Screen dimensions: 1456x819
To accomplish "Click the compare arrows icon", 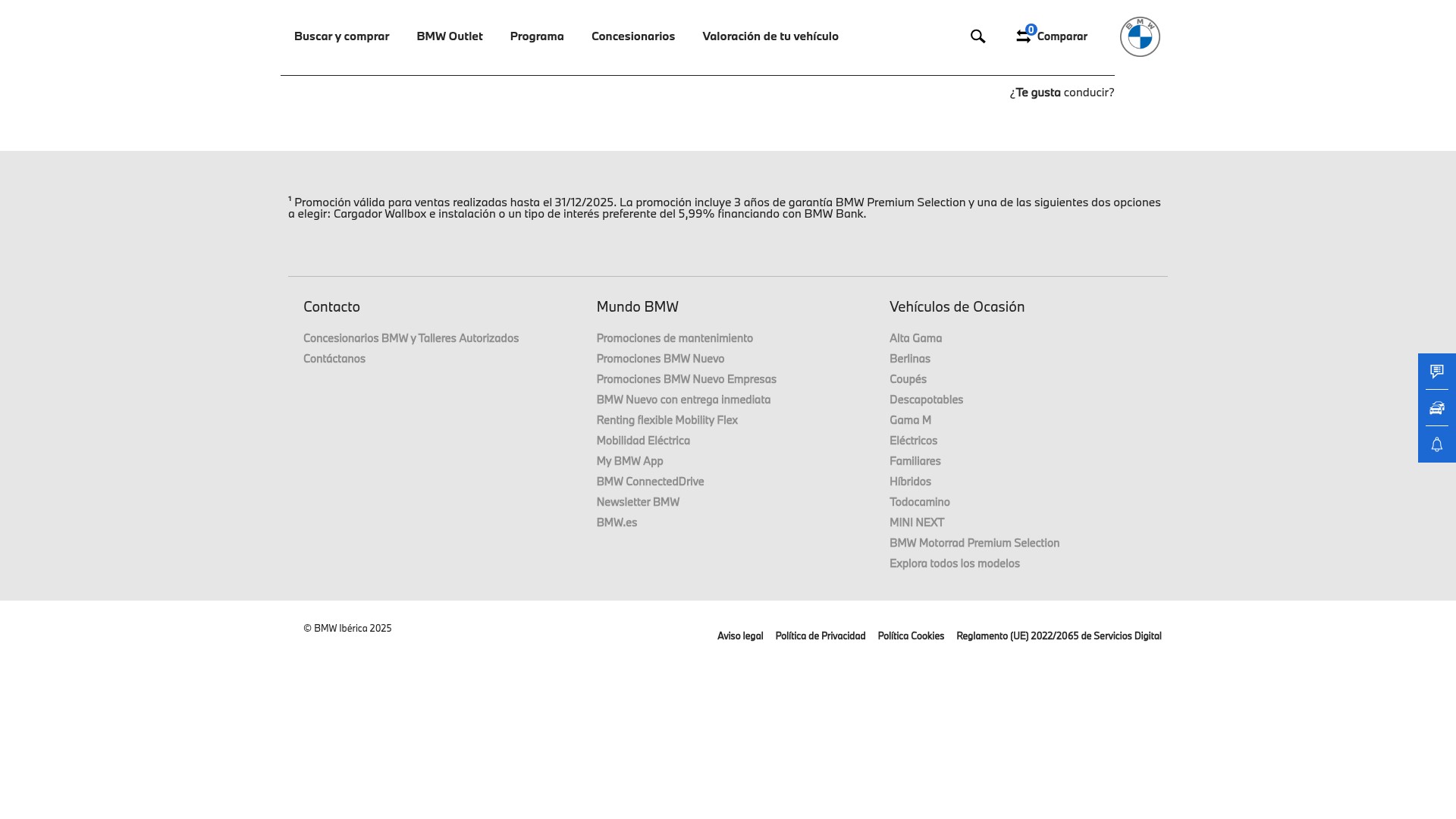I will click(x=1024, y=36).
